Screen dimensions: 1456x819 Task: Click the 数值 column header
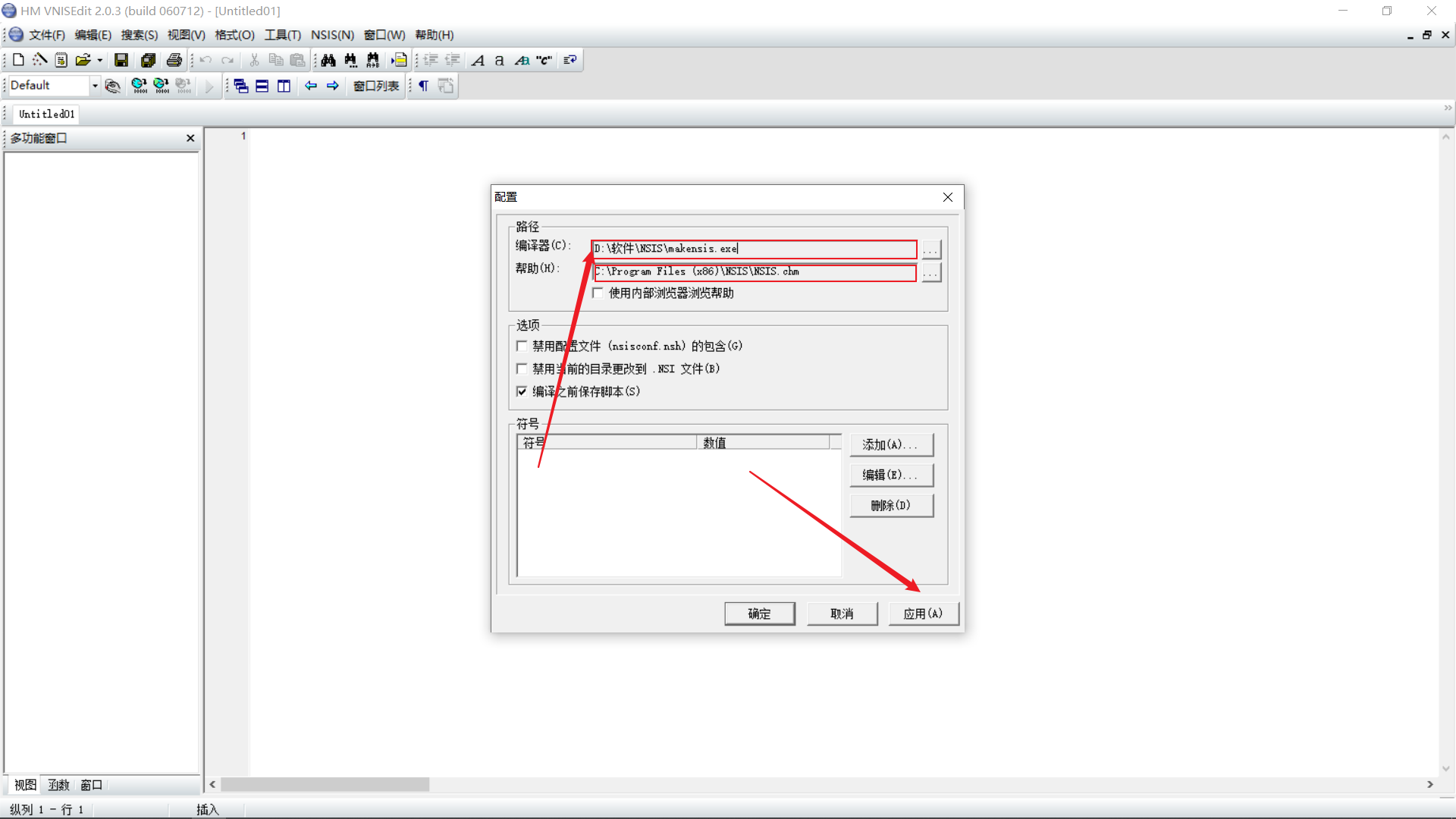point(763,442)
